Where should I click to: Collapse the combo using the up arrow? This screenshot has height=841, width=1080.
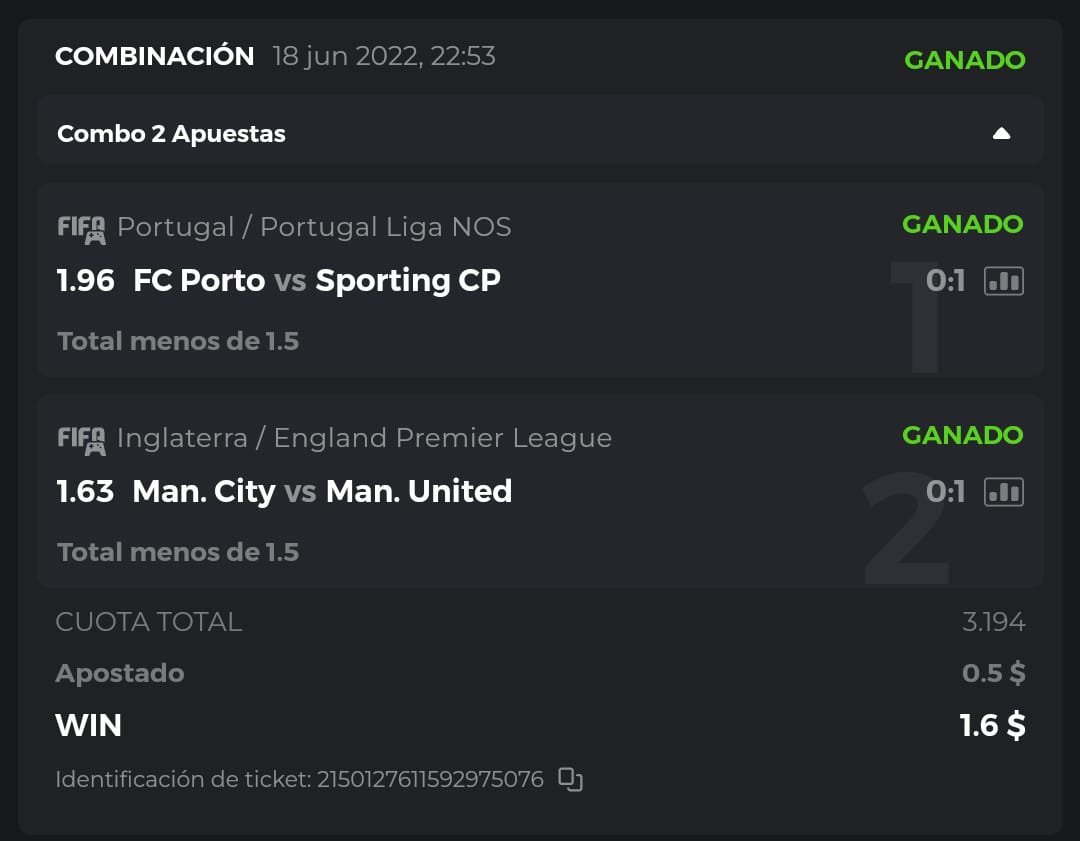coord(1001,134)
